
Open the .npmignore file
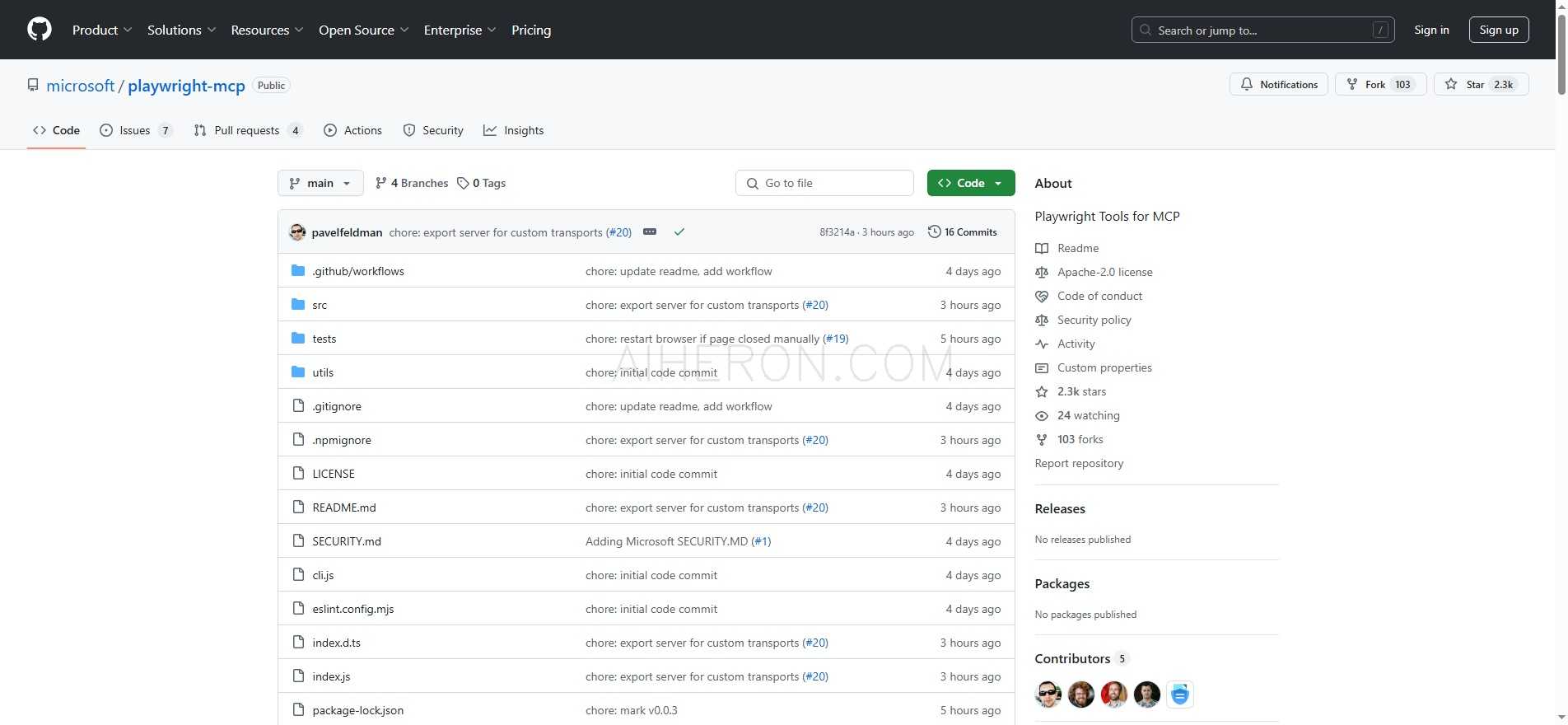[342, 440]
